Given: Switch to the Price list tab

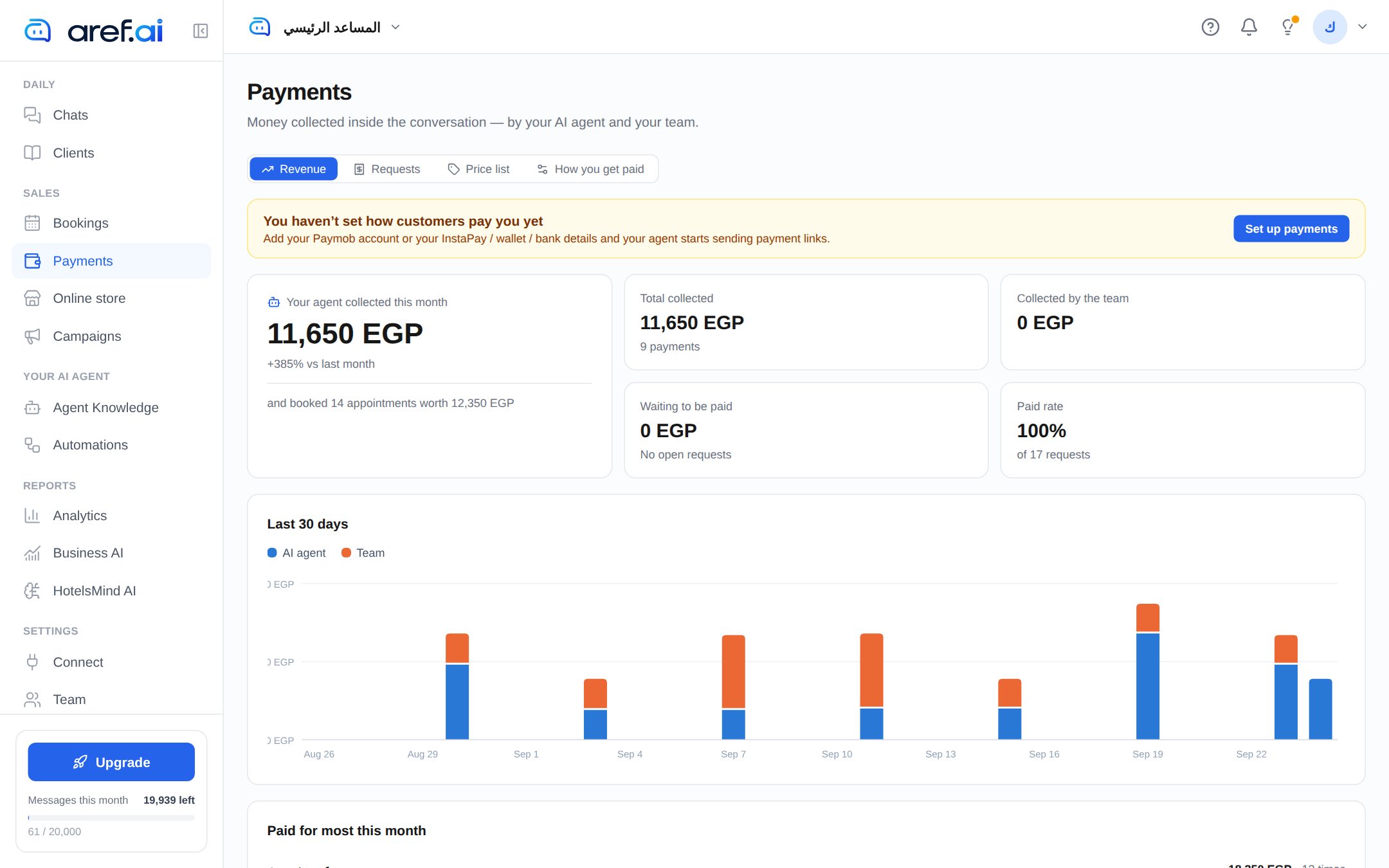Looking at the screenshot, I should (x=478, y=169).
